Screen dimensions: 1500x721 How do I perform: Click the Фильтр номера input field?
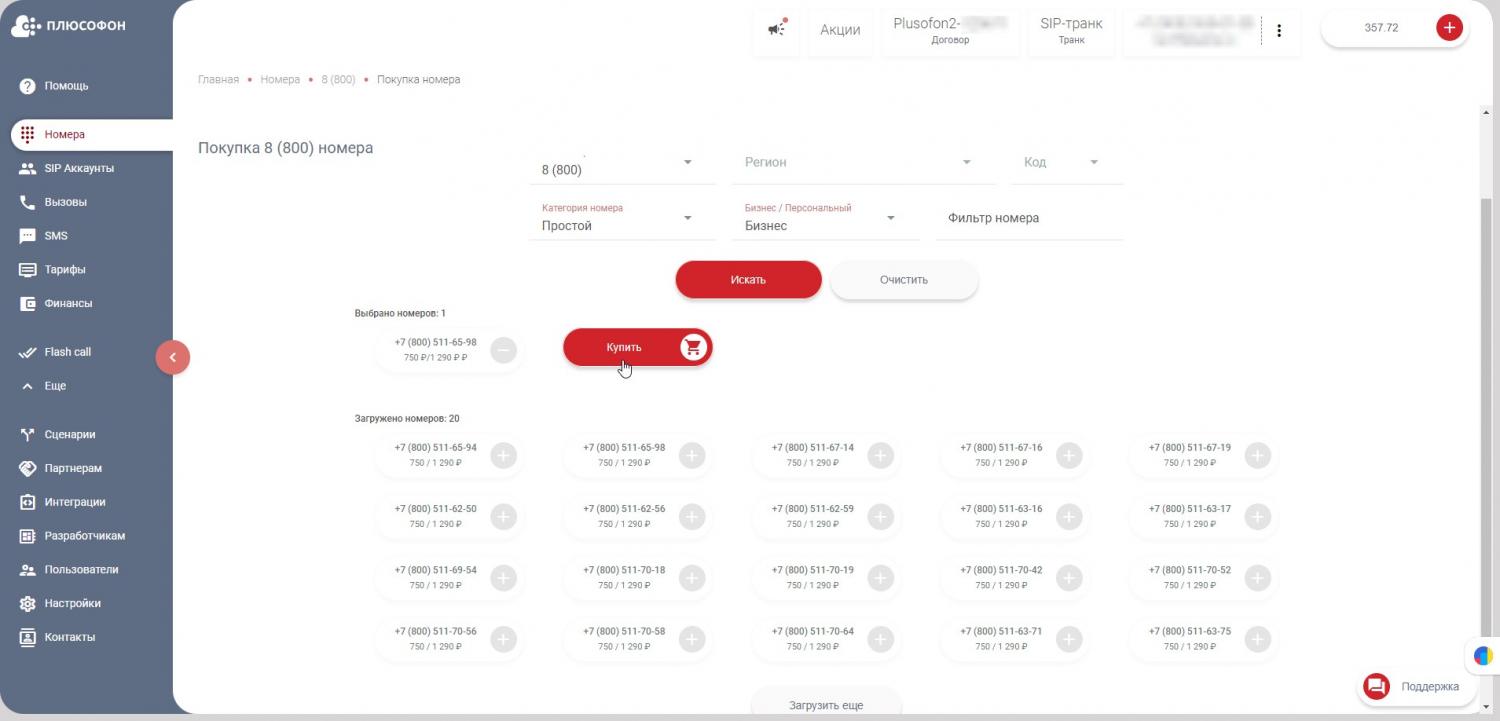point(1028,218)
